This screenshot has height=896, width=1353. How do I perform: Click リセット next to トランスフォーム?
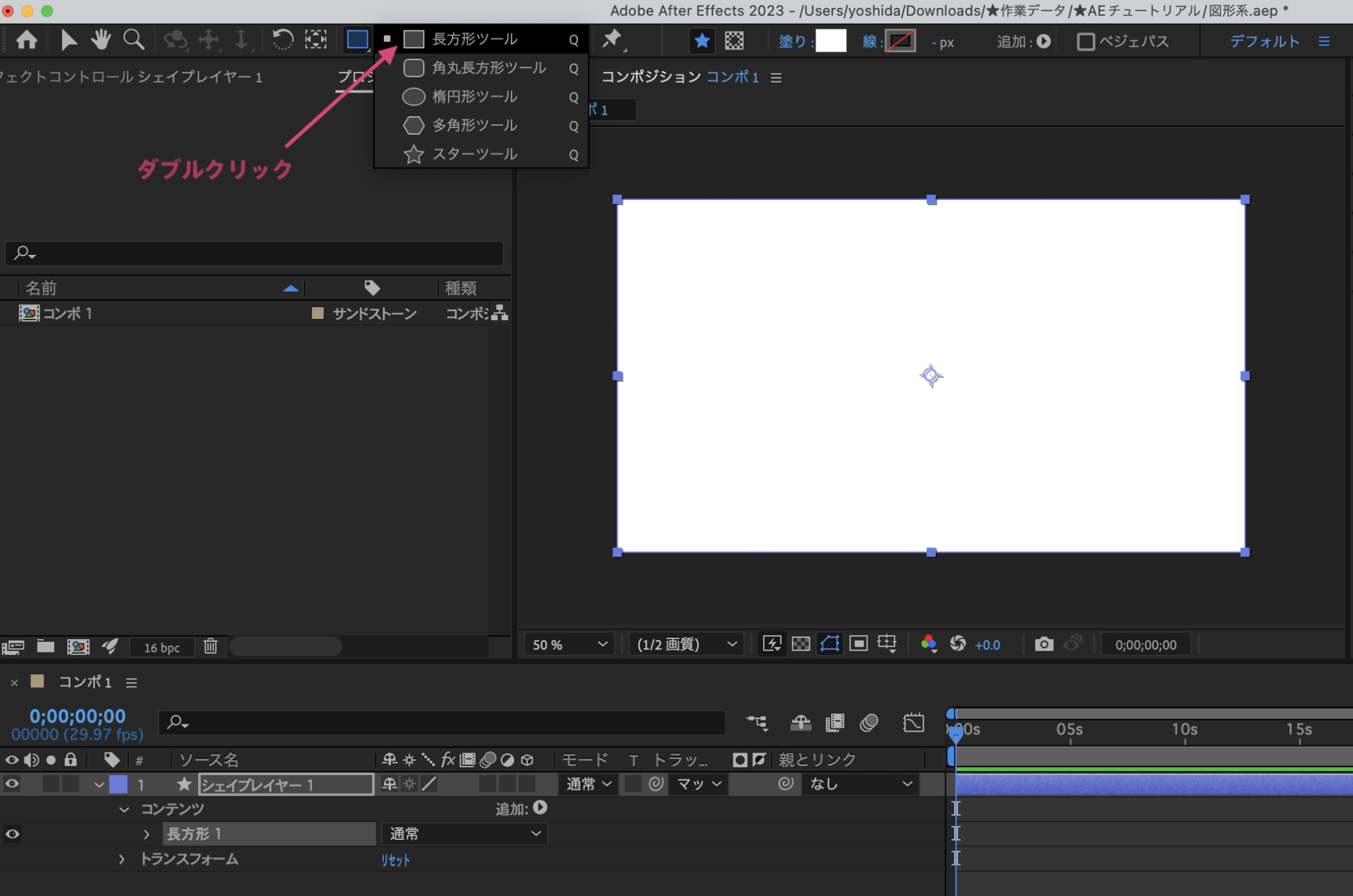pos(394,859)
